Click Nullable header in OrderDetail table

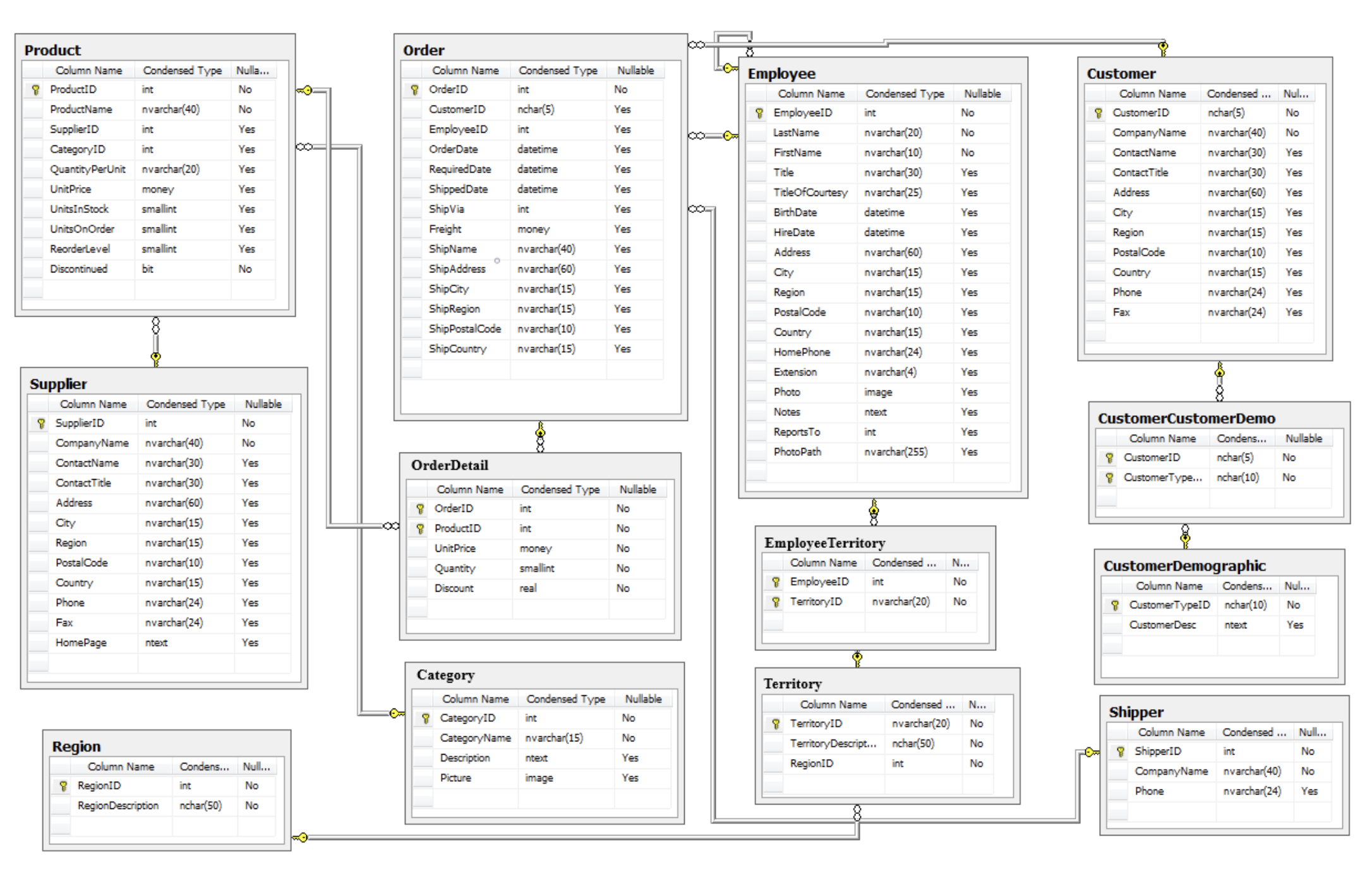click(x=637, y=489)
